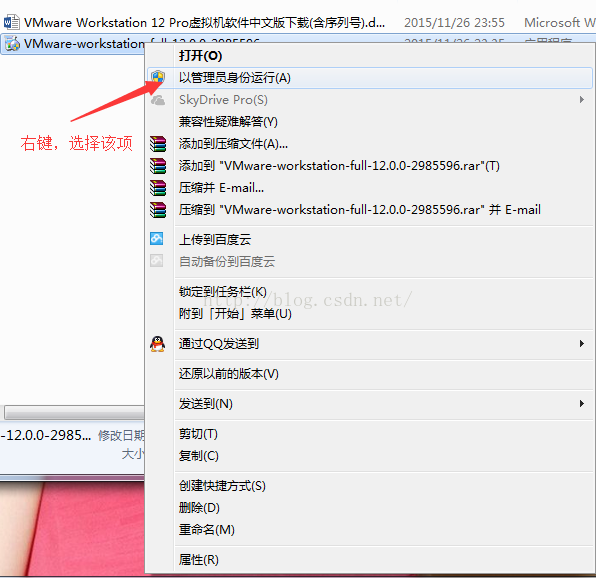The height and width of the screenshot is (578, 596).
Task: Select 剪切(T) from the menu
Action: tap(369, 434)
